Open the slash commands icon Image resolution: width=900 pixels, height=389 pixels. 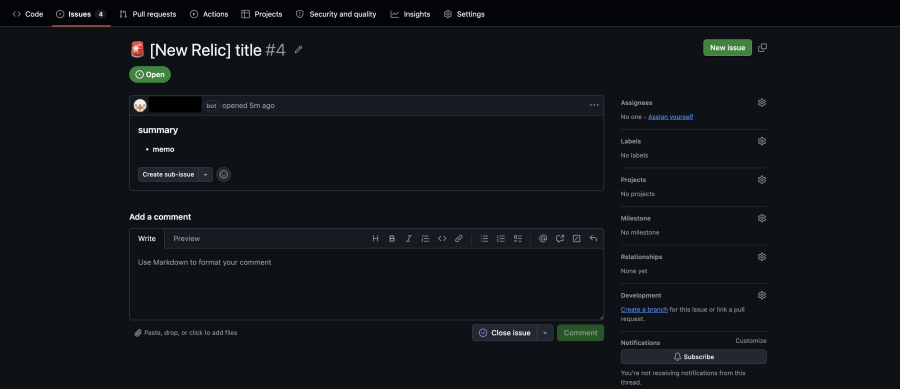click(x=576, y=239)
